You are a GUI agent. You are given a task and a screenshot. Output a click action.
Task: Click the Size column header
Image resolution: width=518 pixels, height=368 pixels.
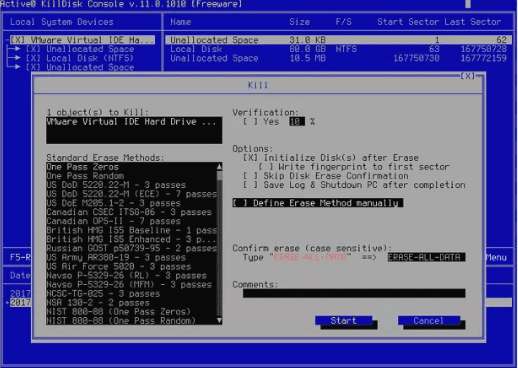tap(299, 22)
